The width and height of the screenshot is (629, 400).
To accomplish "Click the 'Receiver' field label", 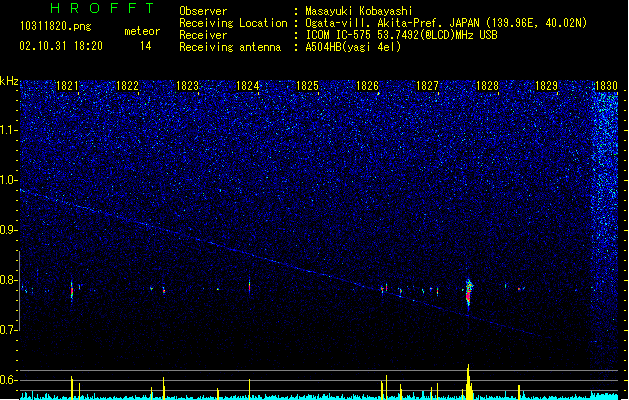I will pyautogui.click(x=203, y=35).
